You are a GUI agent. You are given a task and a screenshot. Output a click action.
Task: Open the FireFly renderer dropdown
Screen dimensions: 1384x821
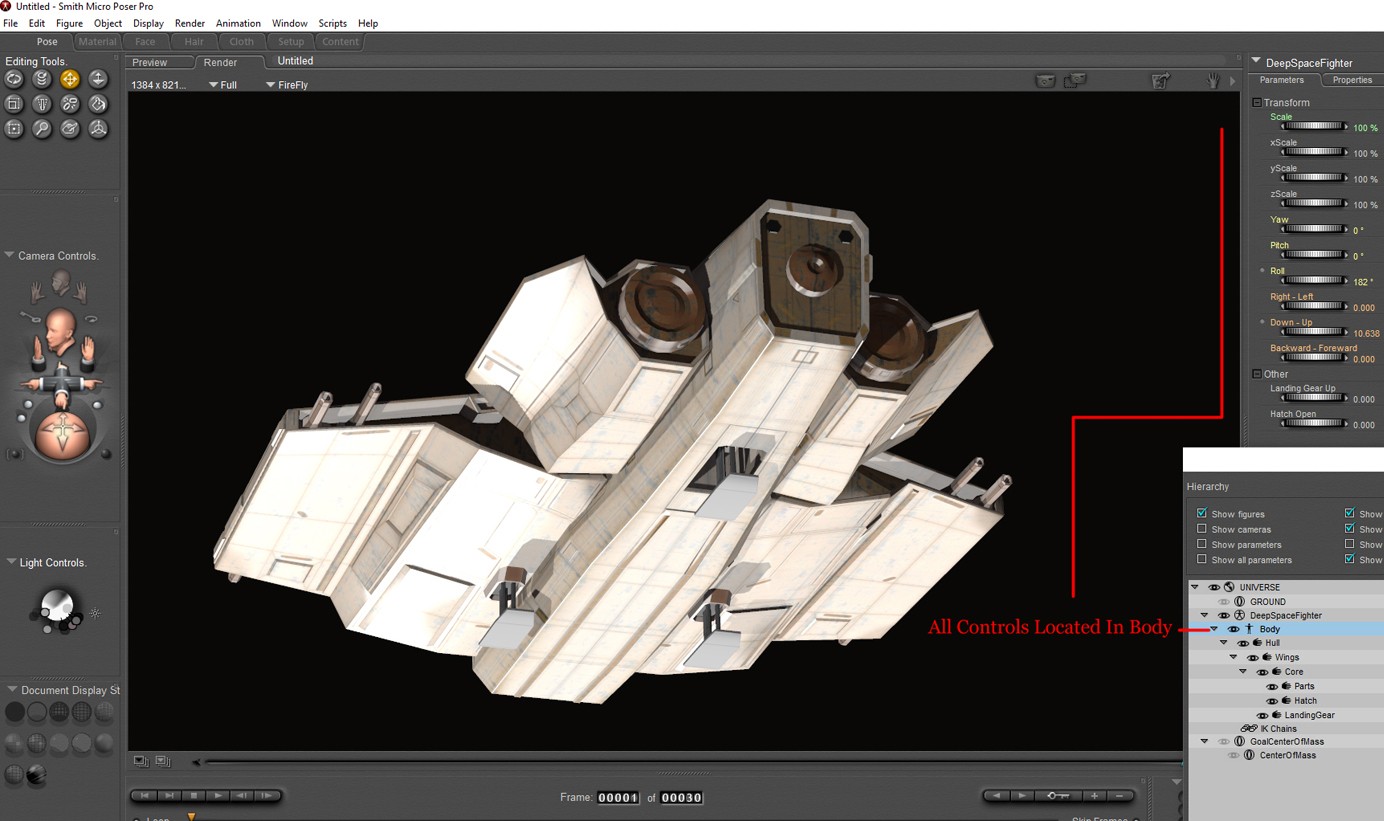[287, 85]
